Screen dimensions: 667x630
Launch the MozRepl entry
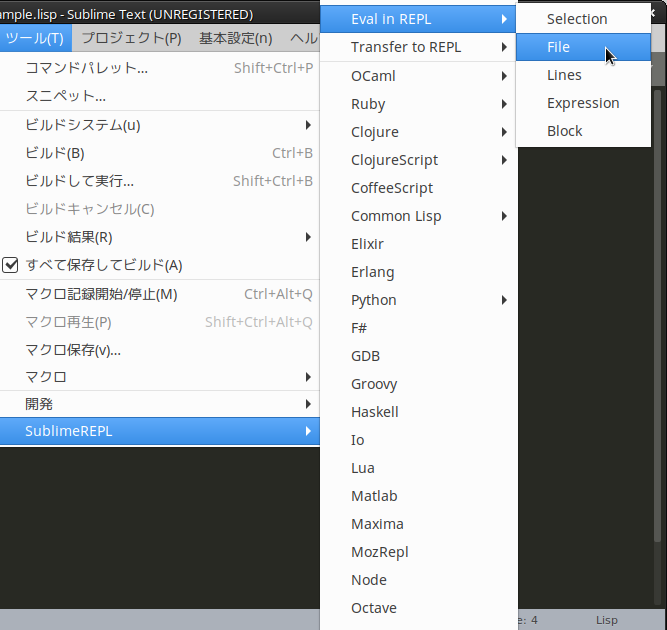point(419,552)
